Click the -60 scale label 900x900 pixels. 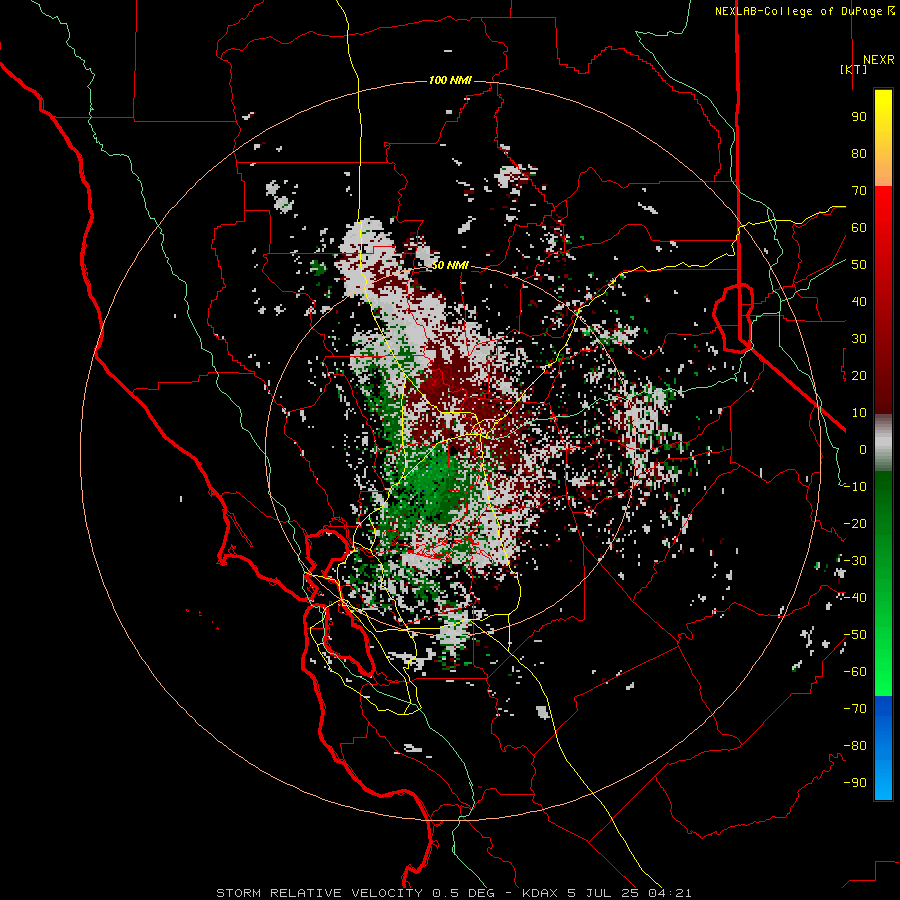click(855, 672)
